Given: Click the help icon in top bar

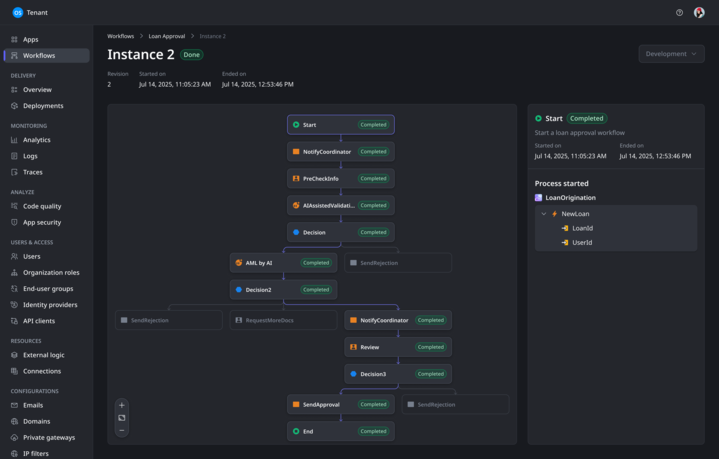Looking at the screenshot, I should (x=679, y=13).
